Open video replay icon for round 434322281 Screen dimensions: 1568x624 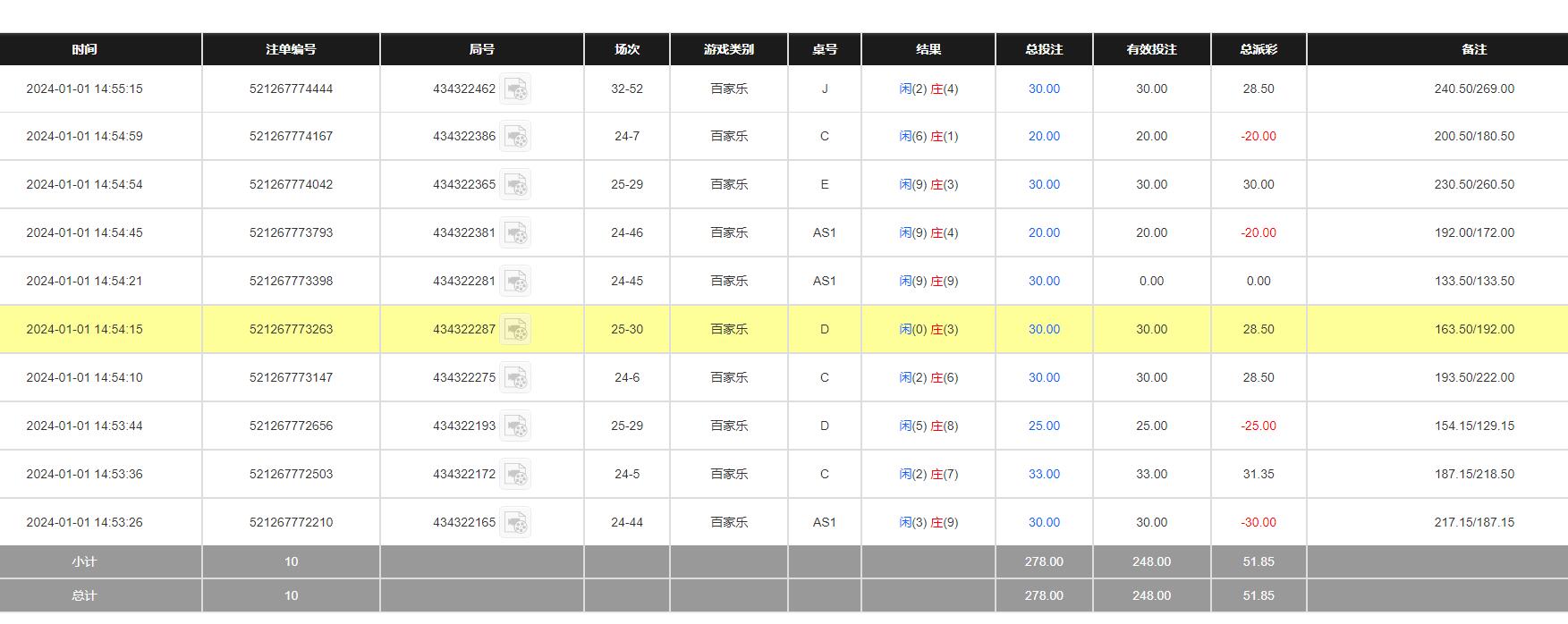(x=515, y=282)
